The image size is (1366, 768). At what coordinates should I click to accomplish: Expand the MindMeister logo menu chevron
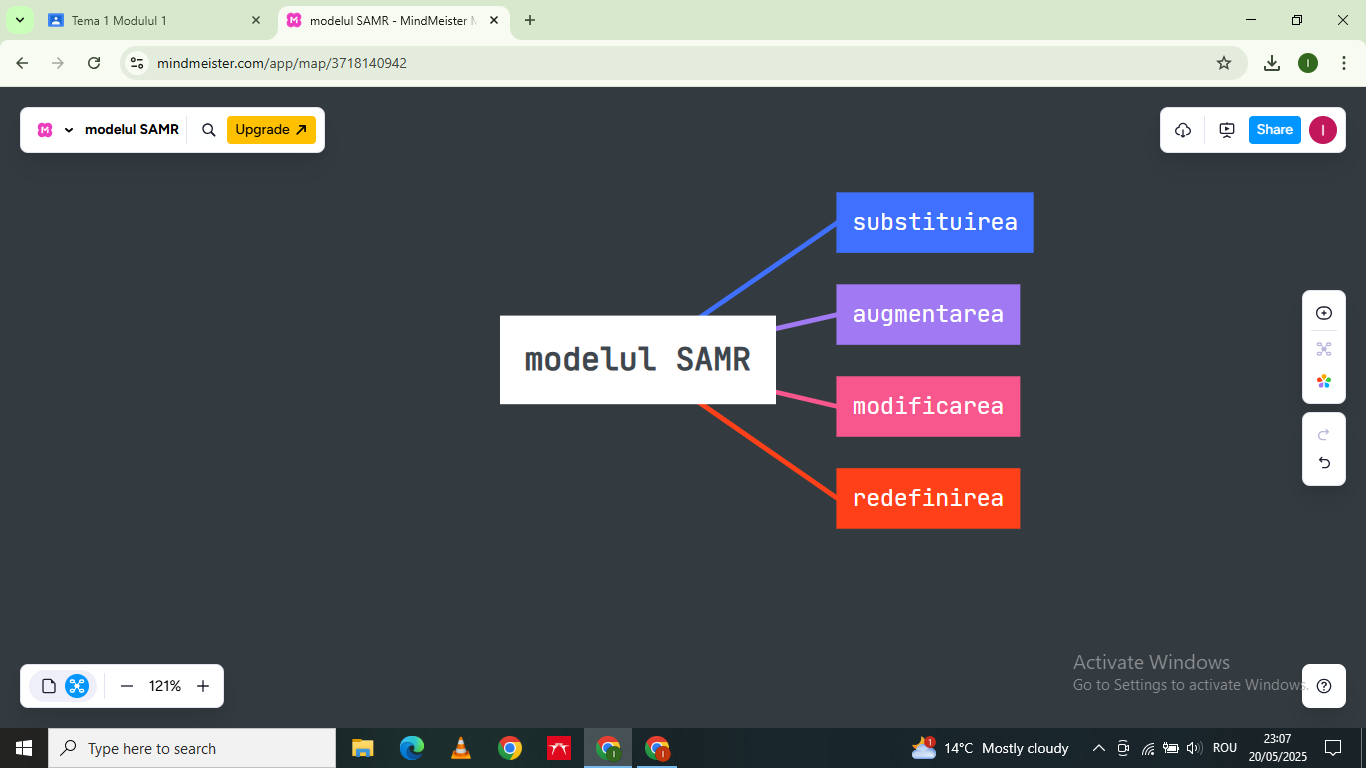[69, 130]
